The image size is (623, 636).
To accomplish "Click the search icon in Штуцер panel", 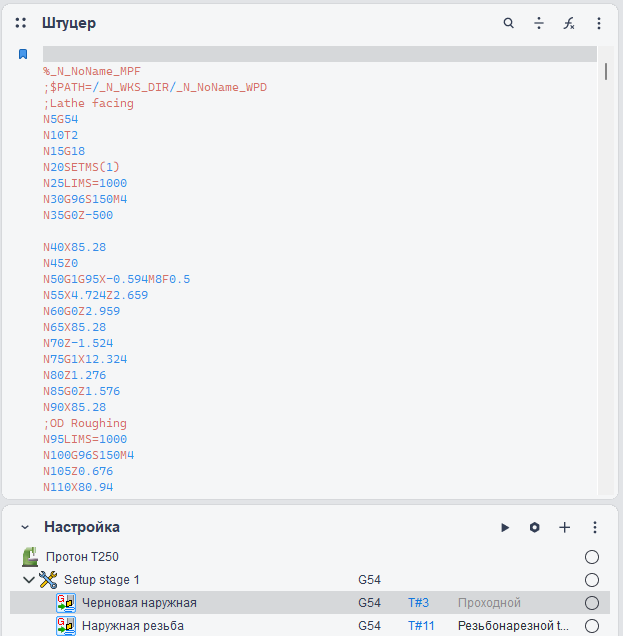I will pos(509,23).
